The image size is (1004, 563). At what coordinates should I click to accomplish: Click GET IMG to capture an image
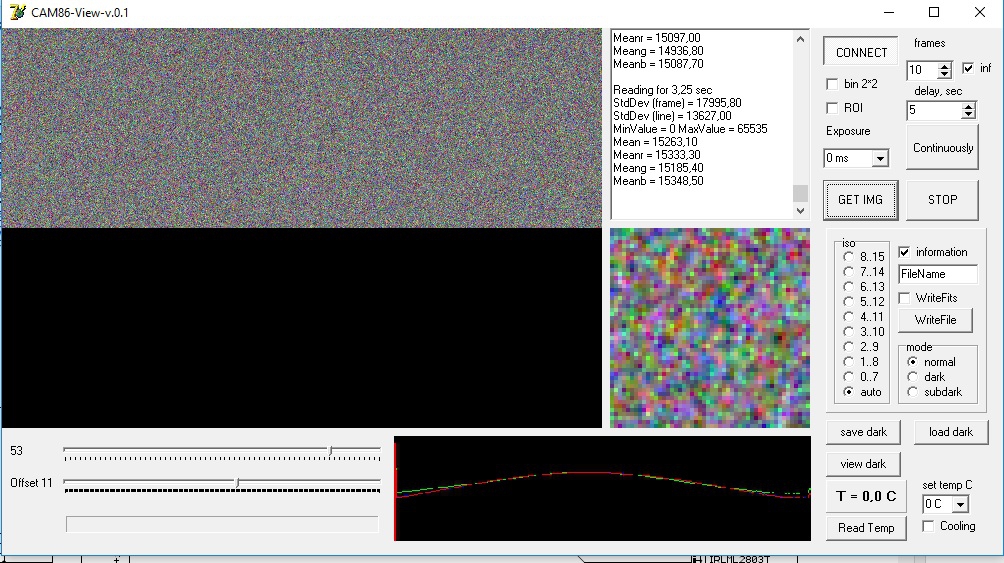[860, 200]
